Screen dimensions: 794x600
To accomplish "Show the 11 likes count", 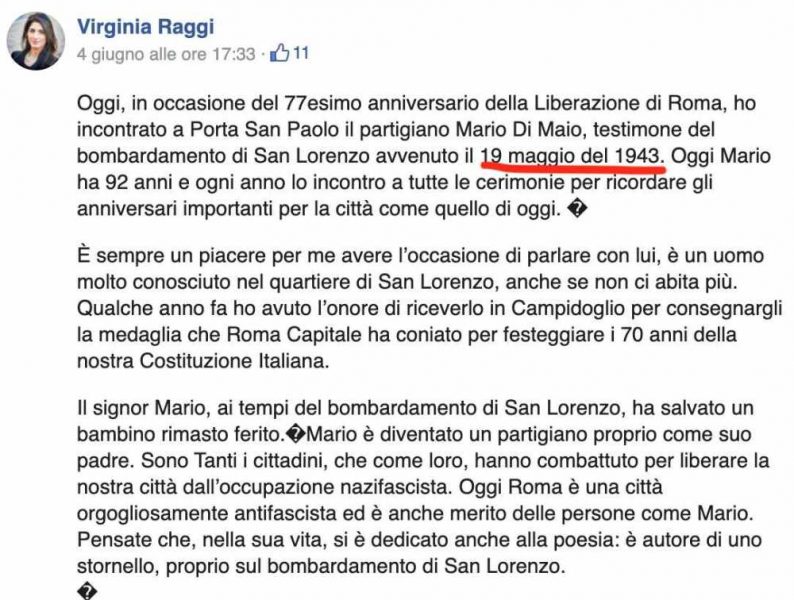I will [301, 53].
